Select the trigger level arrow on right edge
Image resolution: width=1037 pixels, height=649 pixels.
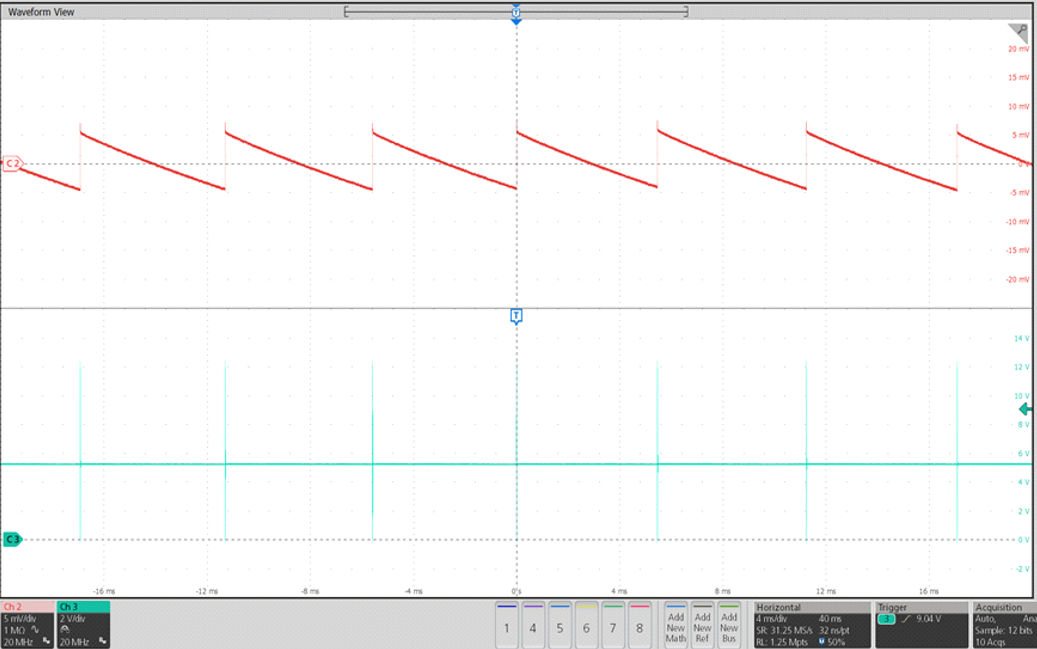[1025, 410]
